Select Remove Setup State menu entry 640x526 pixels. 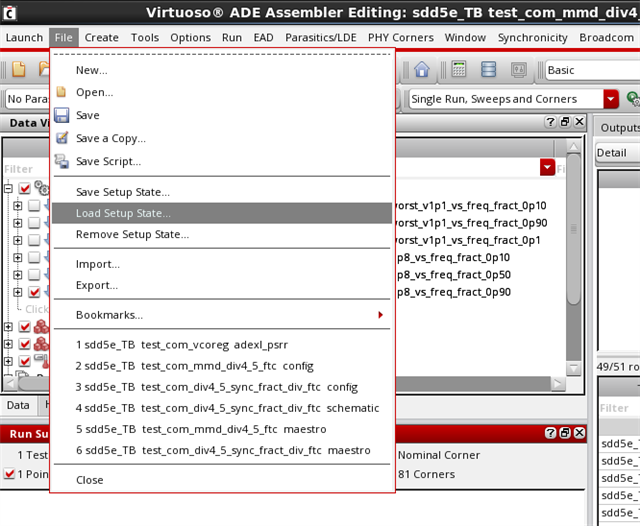click(222, 234)
